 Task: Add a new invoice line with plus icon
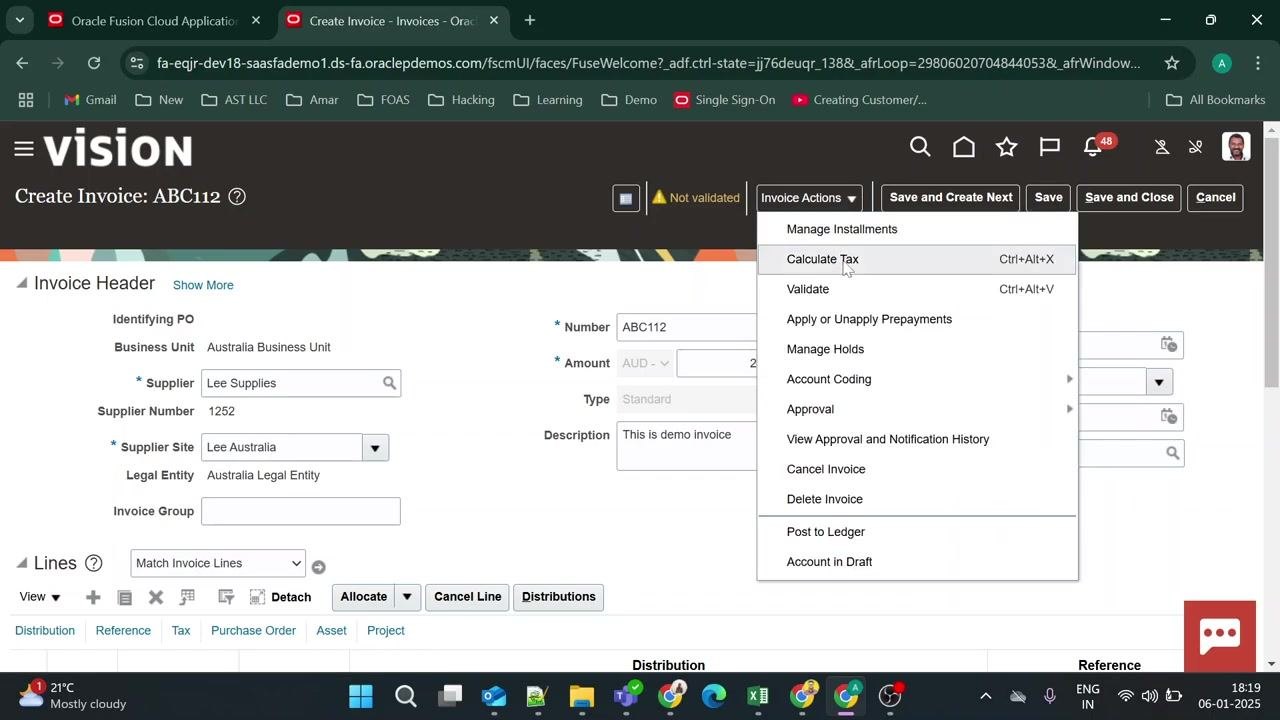coord(93,597)
